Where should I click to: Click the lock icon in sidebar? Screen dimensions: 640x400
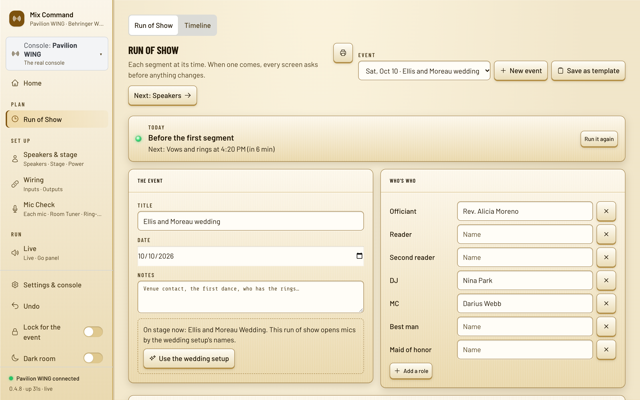coord(15,332)
